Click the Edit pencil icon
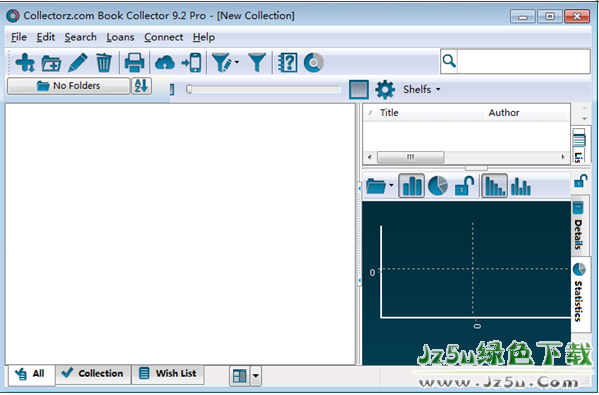This screenshot has height=395, width=599. (x=78, y=63)
